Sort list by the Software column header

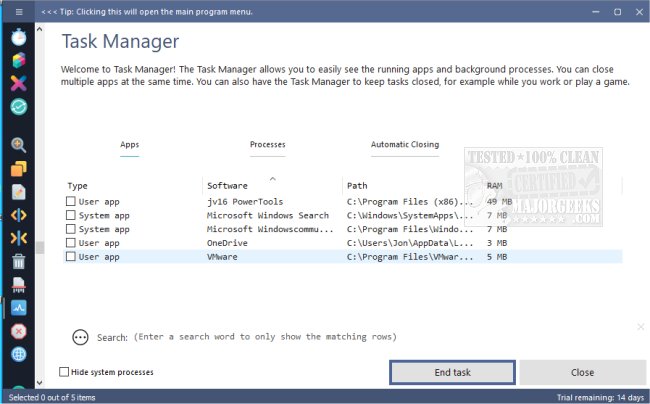pos(227,186)
